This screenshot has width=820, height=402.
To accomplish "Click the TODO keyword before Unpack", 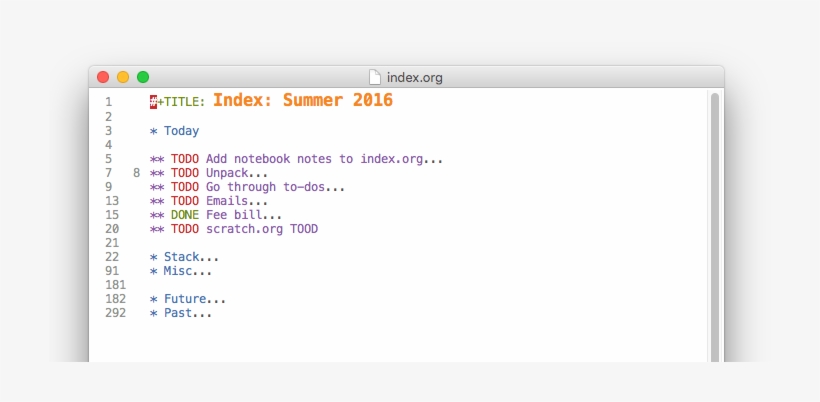I will pos(185,173).
